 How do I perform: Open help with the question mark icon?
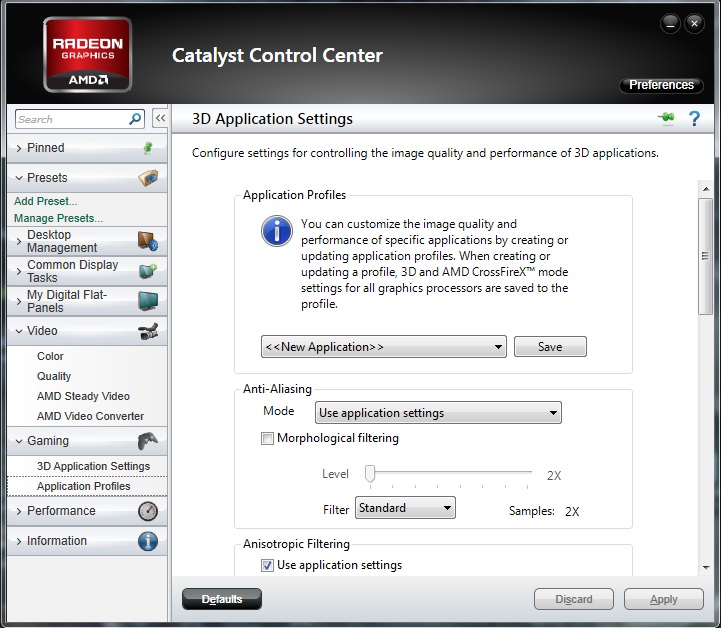click(694, 119)
